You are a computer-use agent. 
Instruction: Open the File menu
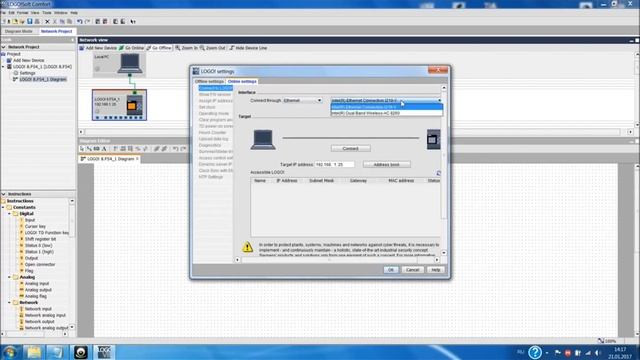pos(3,13)
